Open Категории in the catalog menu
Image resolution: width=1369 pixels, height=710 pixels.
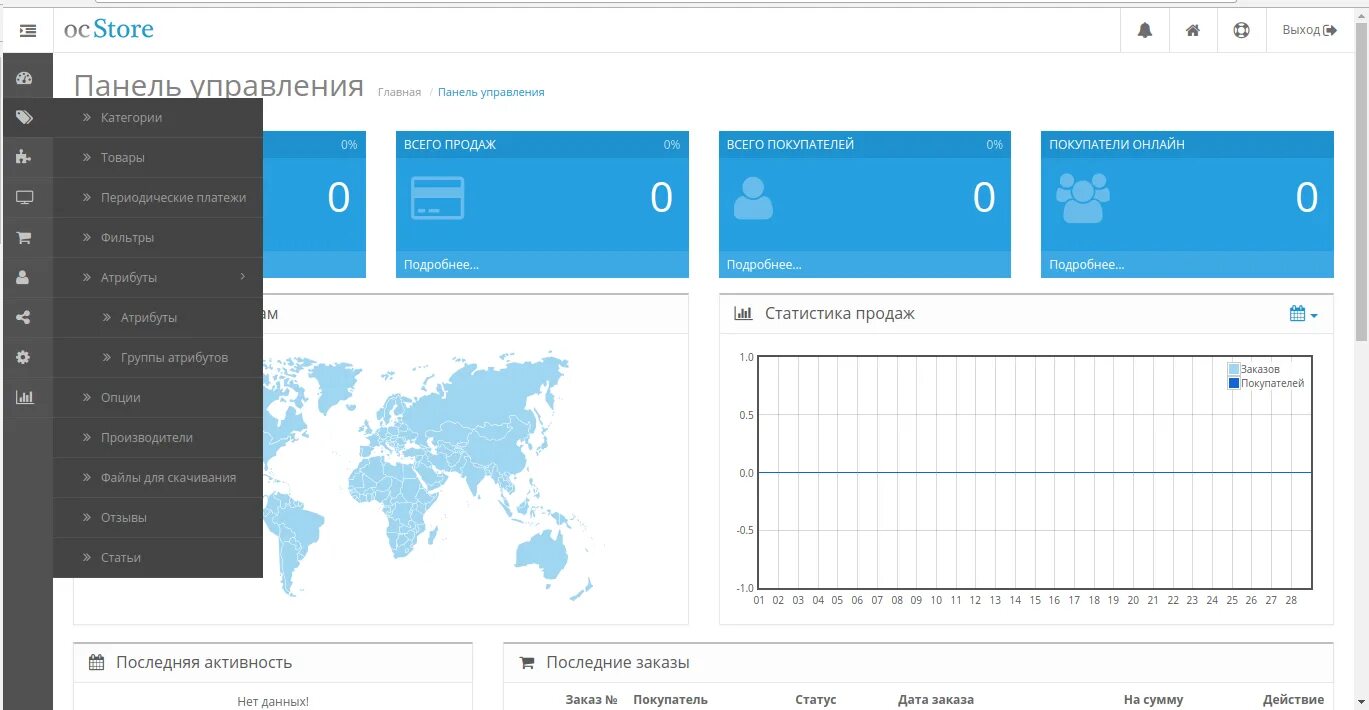158,117
